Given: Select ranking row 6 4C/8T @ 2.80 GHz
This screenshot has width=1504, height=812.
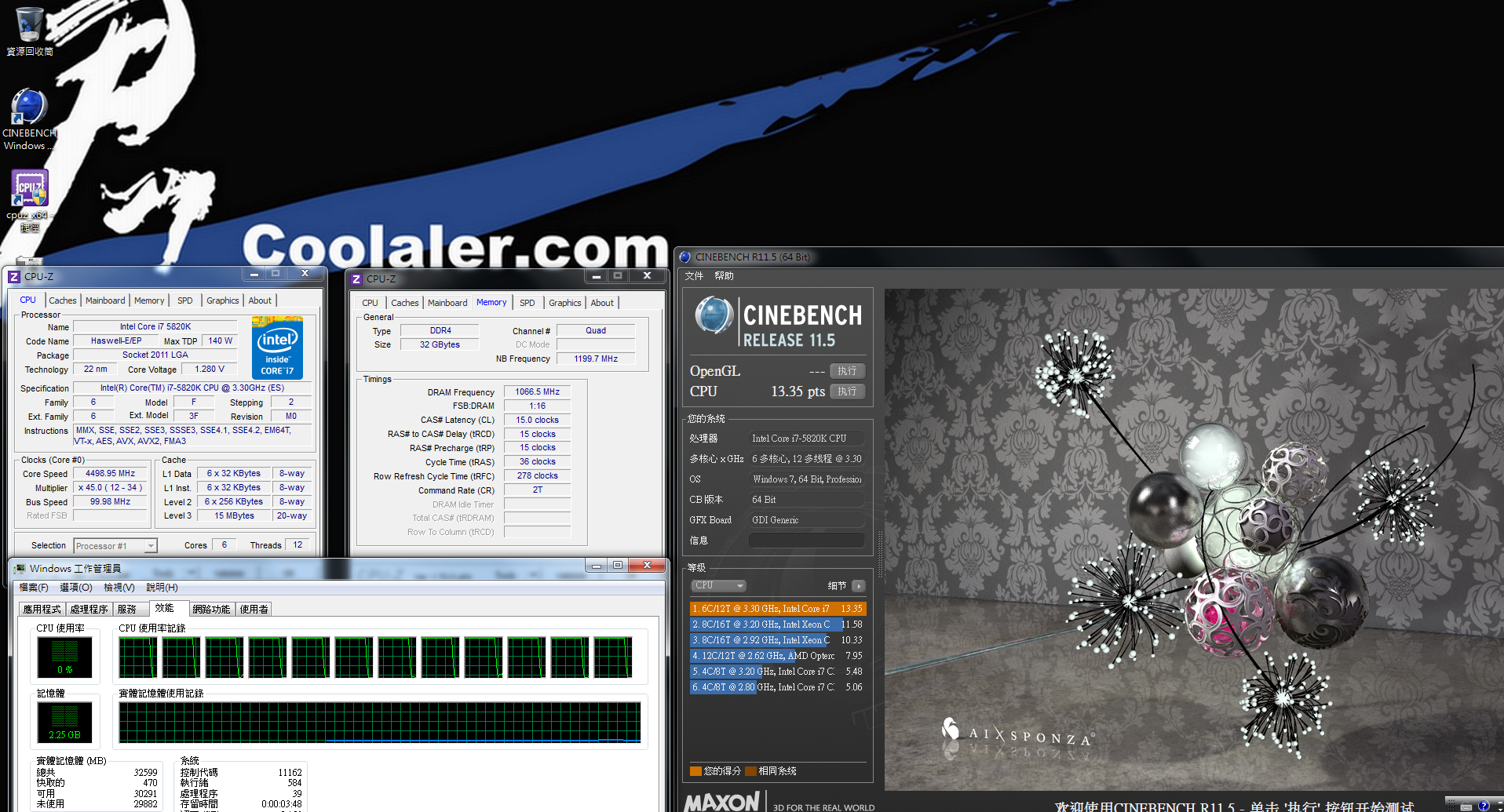Looking at the screenshot, I should (x=778, y=687).
